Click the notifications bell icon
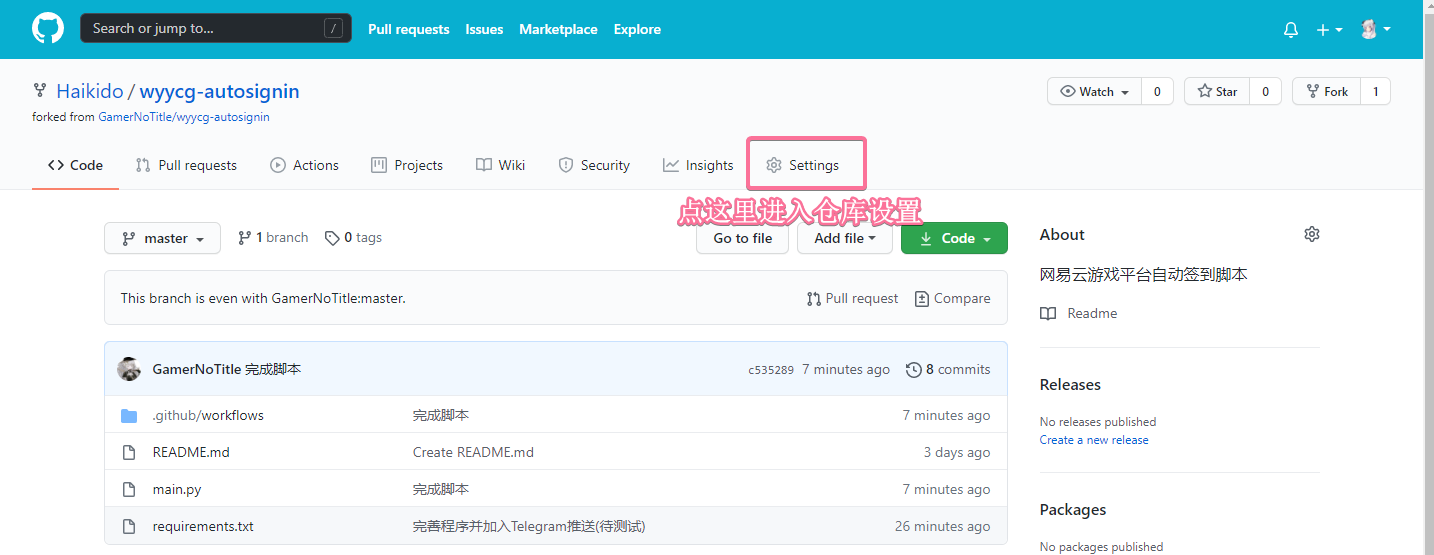Screen dimensions: 1434x555 [x=1291, y=30]
